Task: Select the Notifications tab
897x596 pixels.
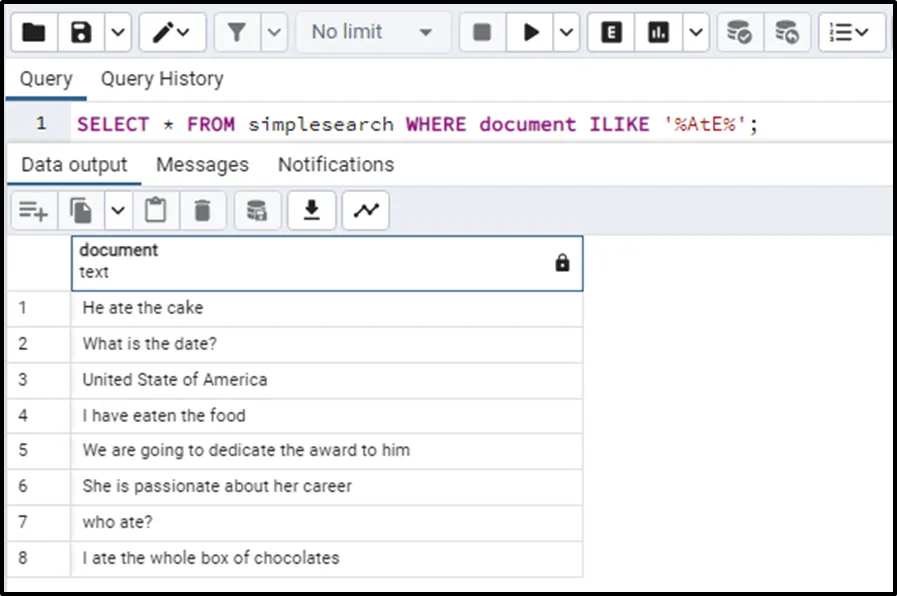Action: pos(336,164)
